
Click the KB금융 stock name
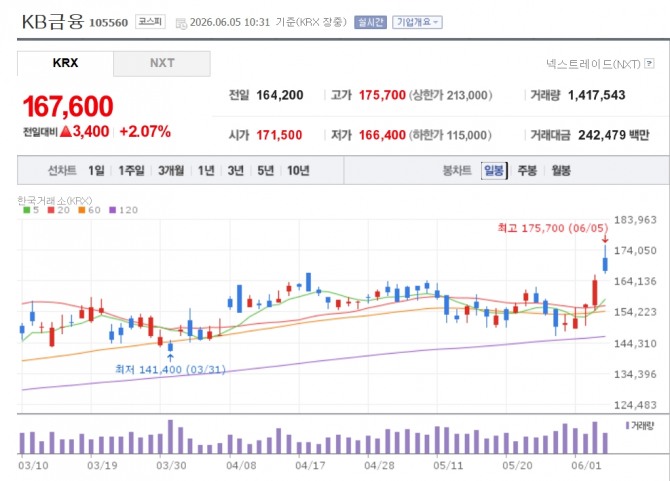pyautogui.click(x=52, y=21)
